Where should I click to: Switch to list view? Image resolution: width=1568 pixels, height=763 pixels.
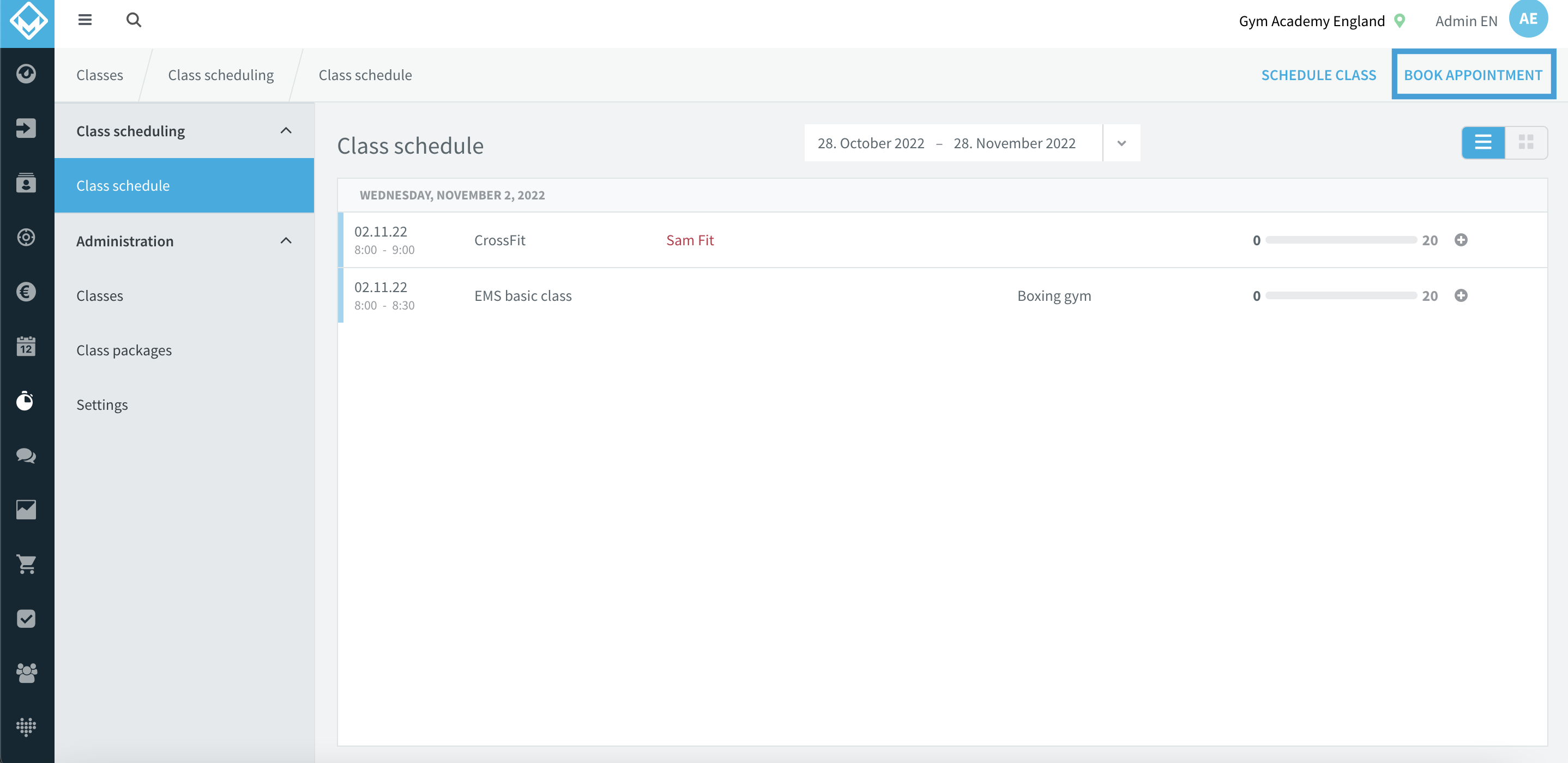(1483, 142)
